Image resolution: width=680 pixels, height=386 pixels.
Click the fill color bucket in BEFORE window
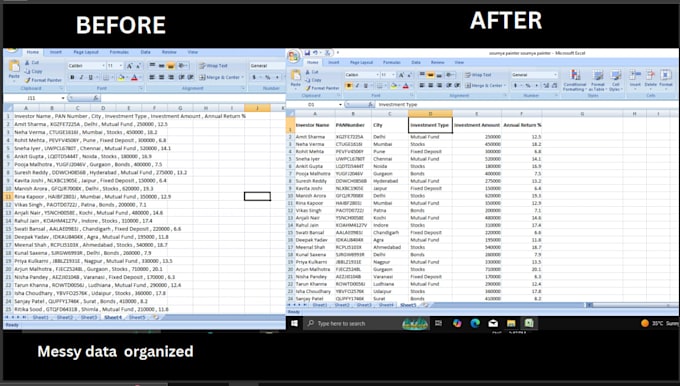121,78
